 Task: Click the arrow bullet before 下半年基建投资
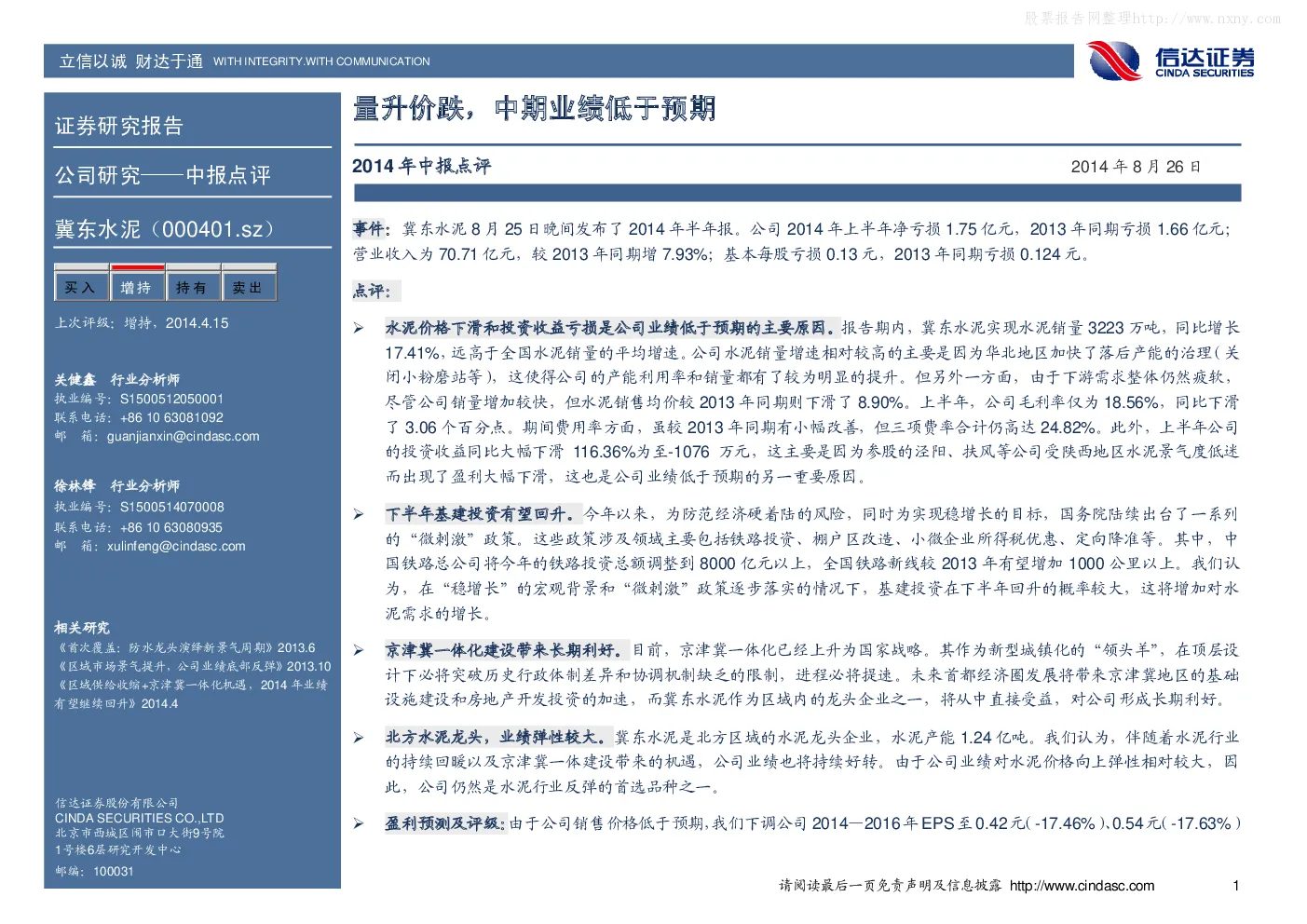click(x=359, y=514)
